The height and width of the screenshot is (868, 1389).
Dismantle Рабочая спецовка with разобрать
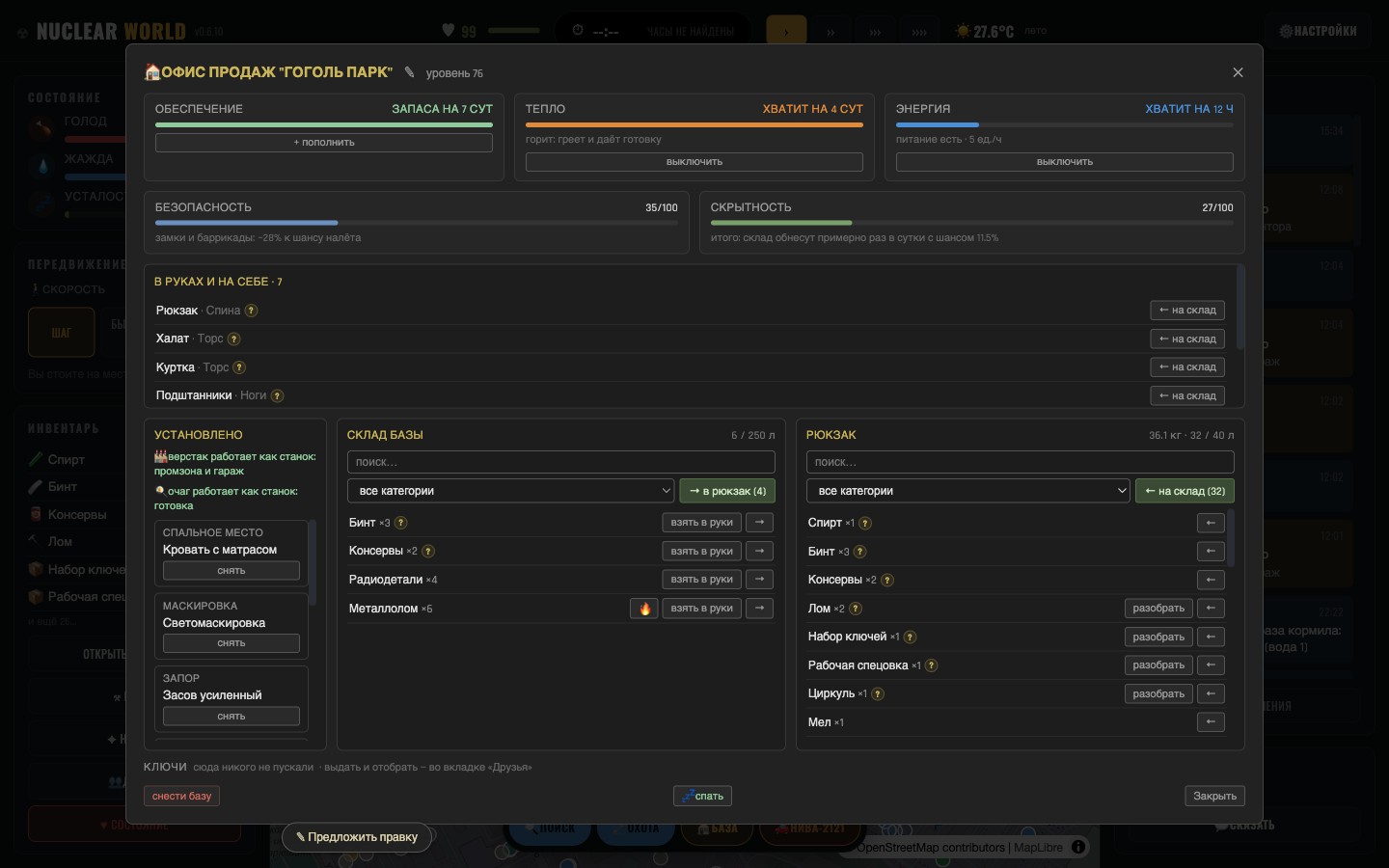pyautogui.click(x=1158, y=665)
